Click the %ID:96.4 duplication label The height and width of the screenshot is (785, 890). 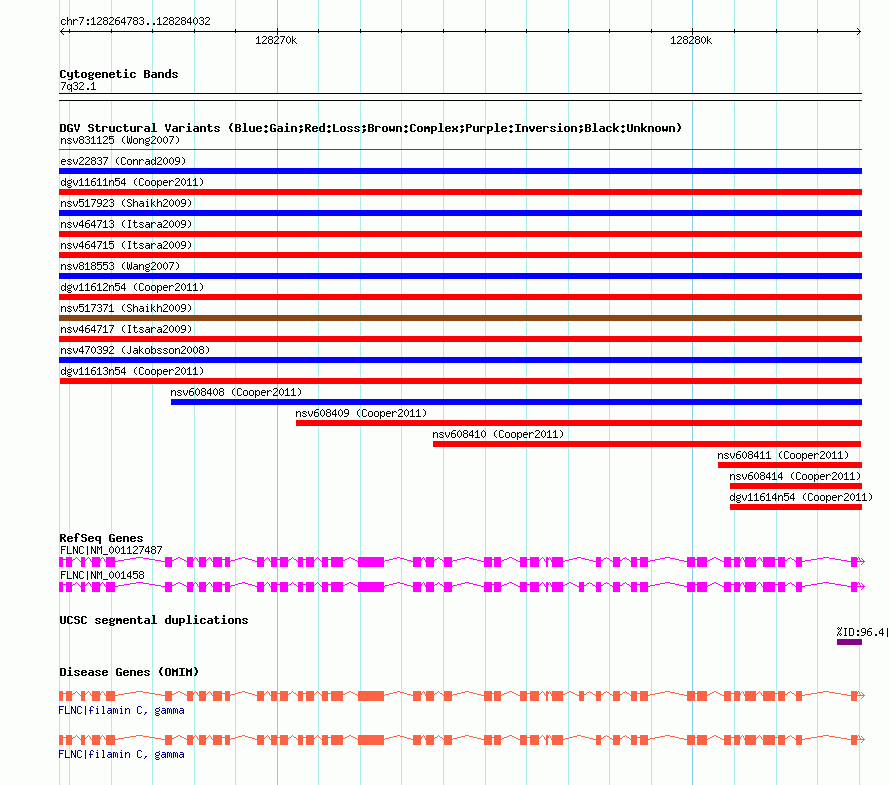pos(862,632)
